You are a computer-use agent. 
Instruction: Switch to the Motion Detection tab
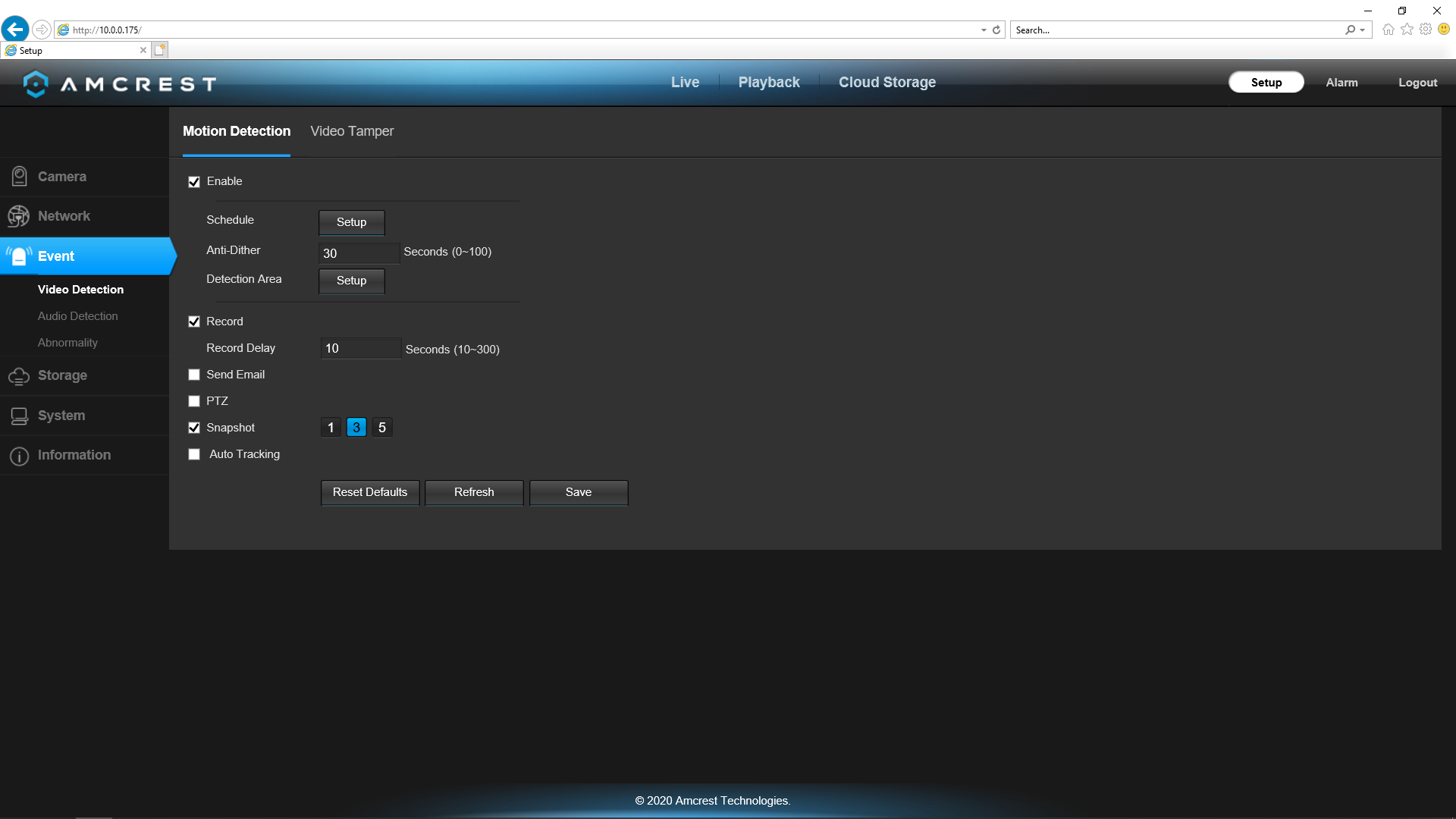[x=237, y=131]
